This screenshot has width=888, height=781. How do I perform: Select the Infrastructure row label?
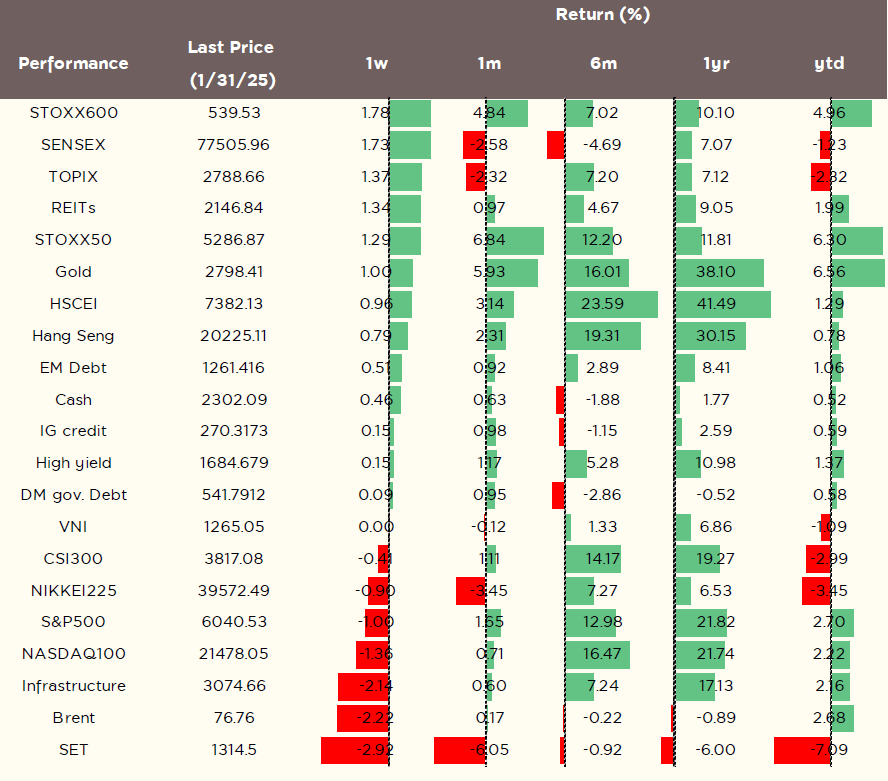pyautogui.click(x=74, y=686)
